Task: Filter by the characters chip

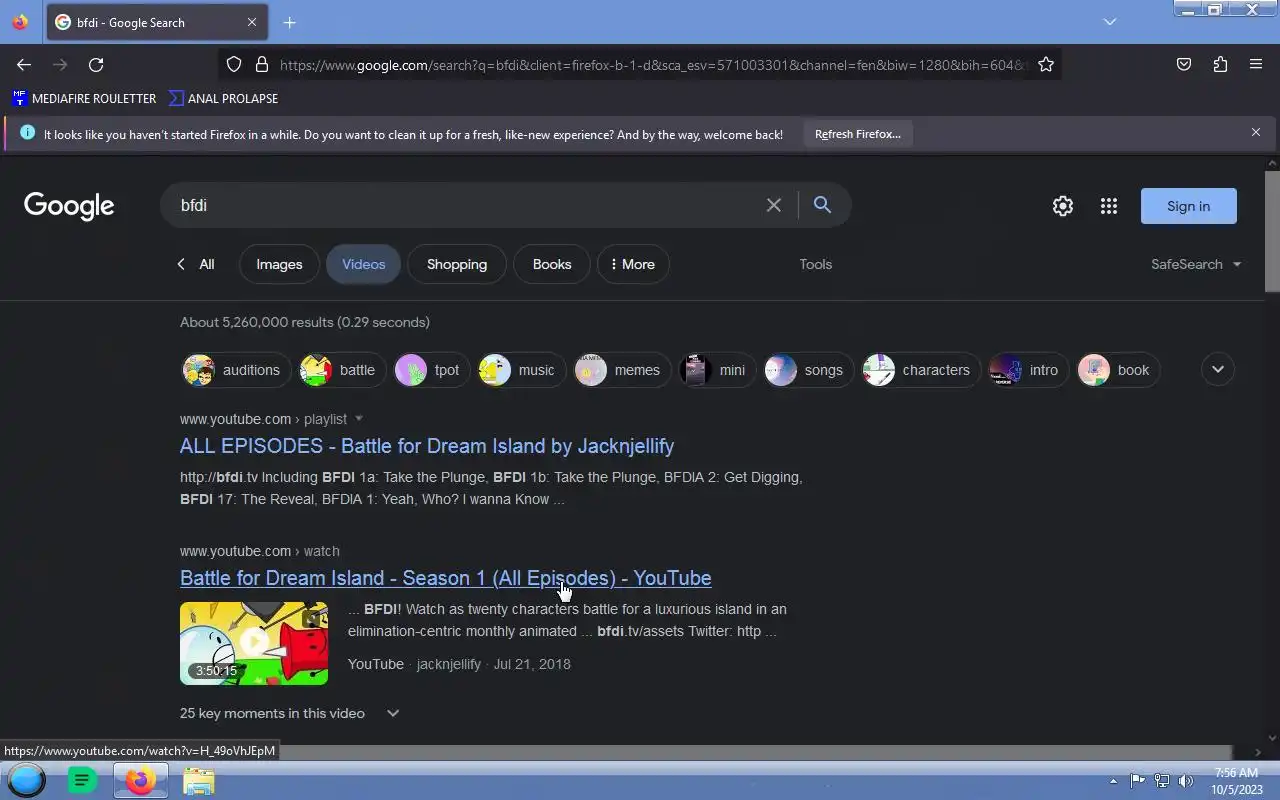Action: coord(921,370)
